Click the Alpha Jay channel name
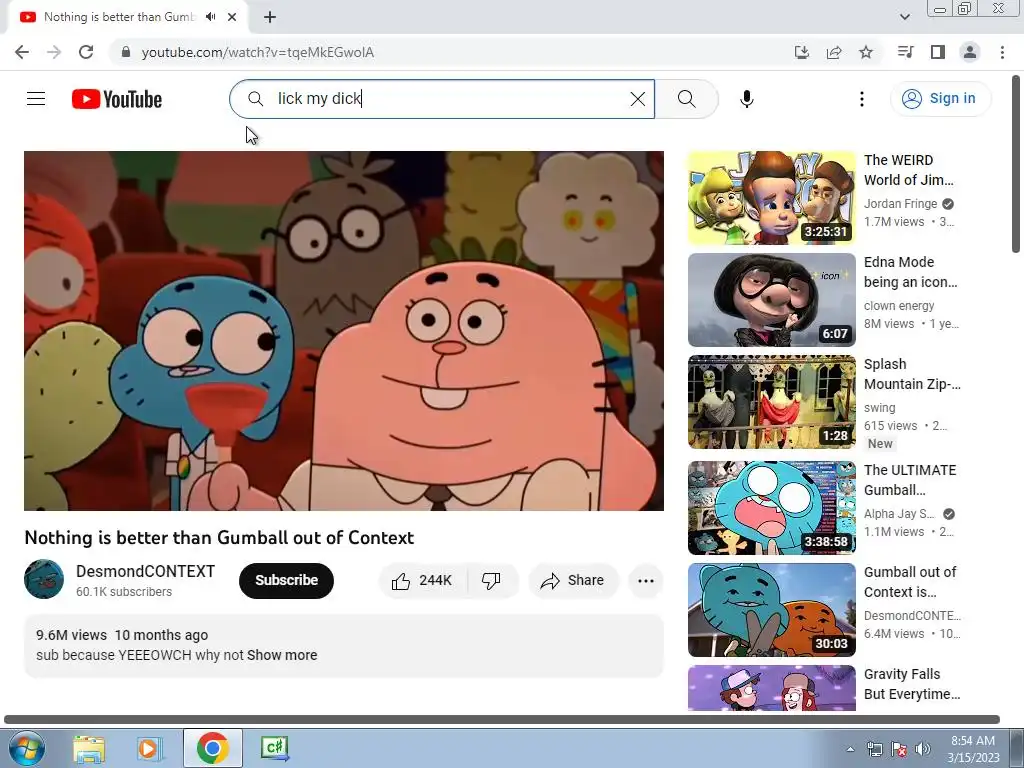1024x768 pixels. point(899,513)
